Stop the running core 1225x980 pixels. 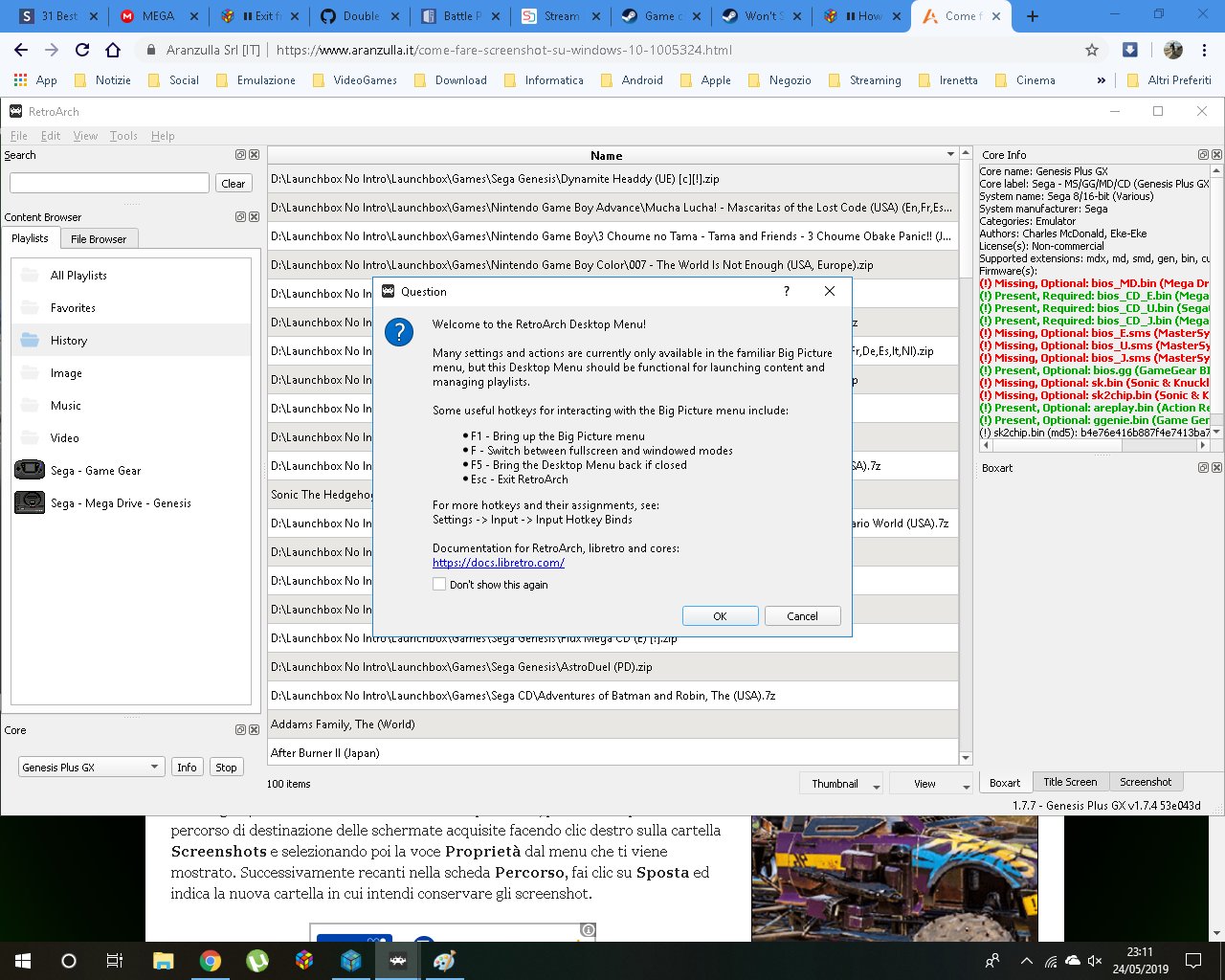pos(226,767)
